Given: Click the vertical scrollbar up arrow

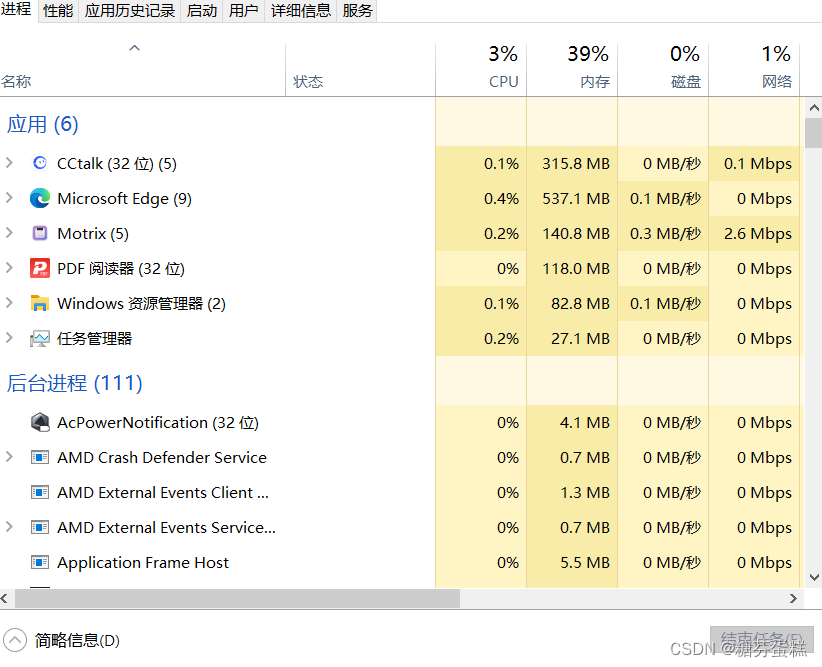Looking at the screenshot, I should click(x=814, y=108).
